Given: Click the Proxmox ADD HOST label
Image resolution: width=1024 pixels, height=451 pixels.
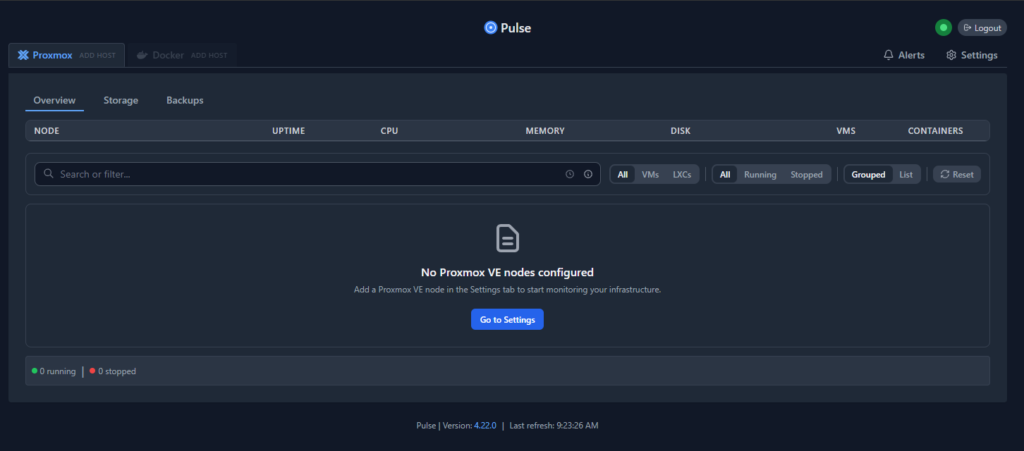Looking at the screenshot, I should [97, 55].
